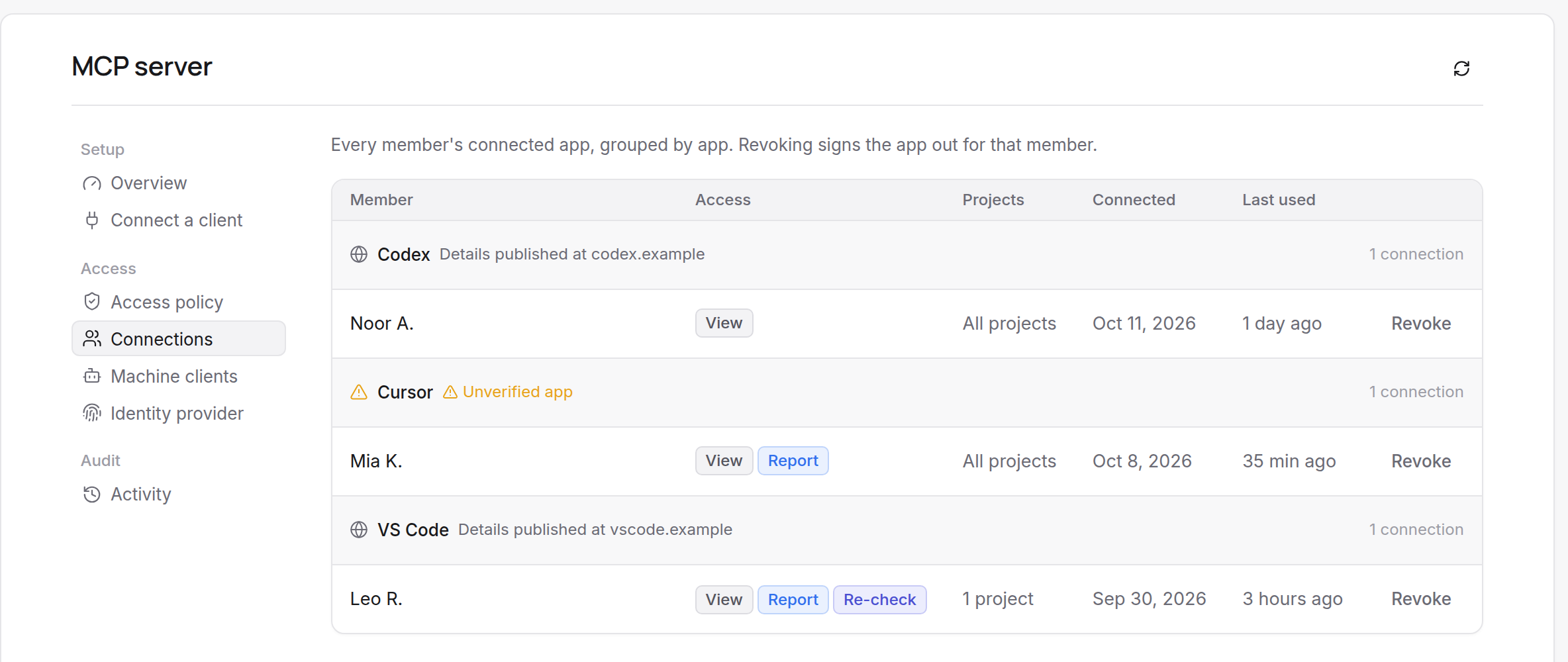
Task: Revoke Mia K.'s Cursor connection
Action: coord(1421,461)
